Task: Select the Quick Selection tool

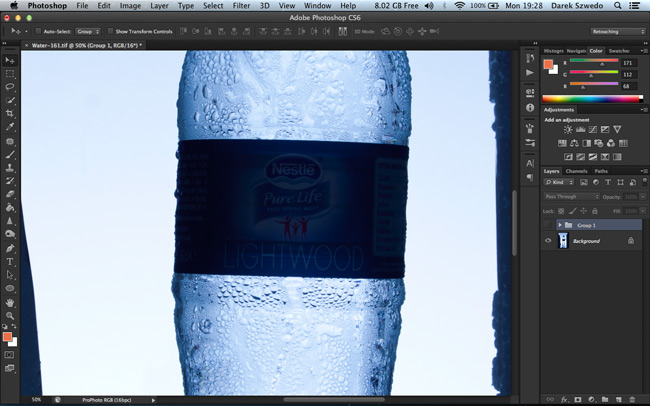Action: coord(10,100)
